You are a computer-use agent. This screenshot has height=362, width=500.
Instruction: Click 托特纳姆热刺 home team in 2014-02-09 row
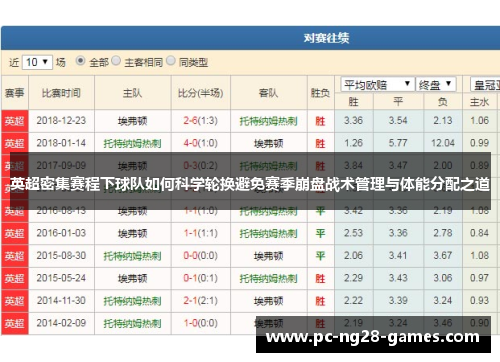tap(132, 323)
